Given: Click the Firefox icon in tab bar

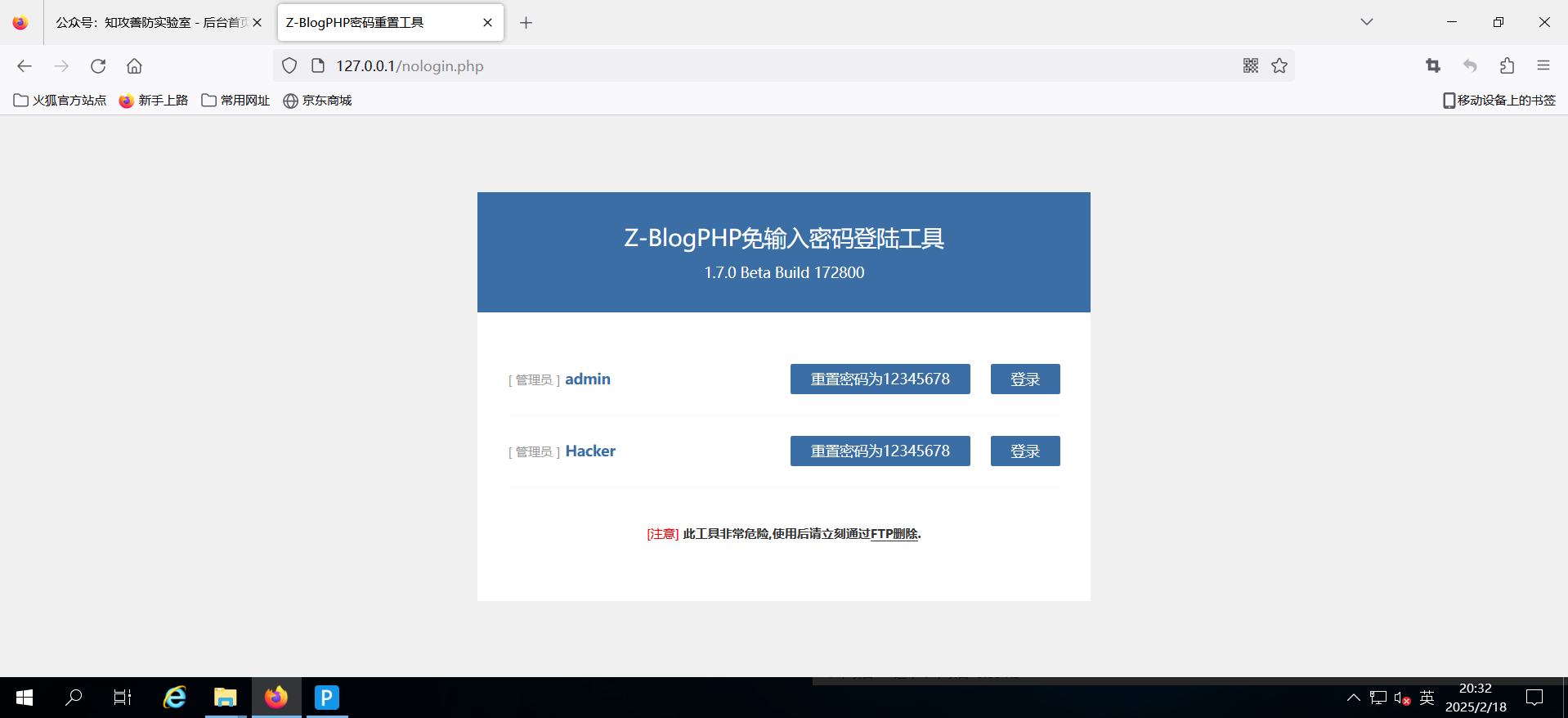Looking at the screenshot, I should click(x=20, y=23).
